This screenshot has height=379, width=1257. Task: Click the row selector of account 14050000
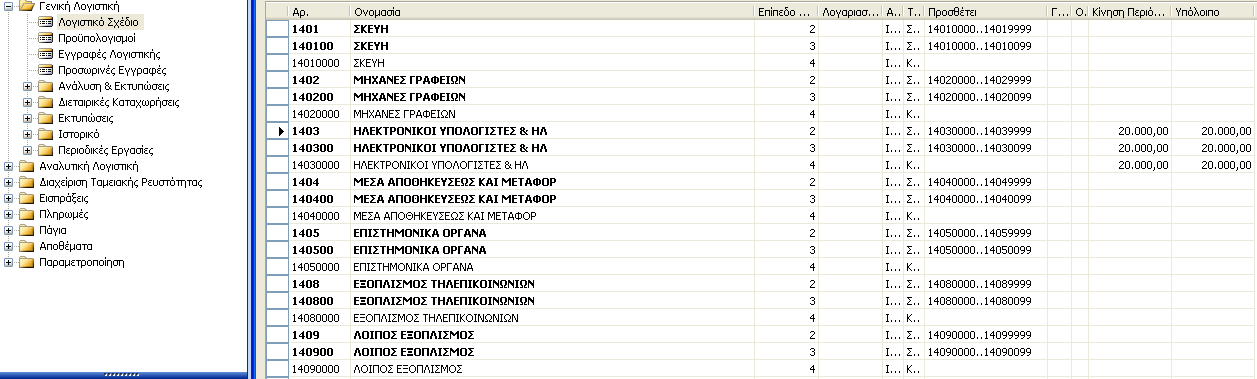tap(278, 267)
